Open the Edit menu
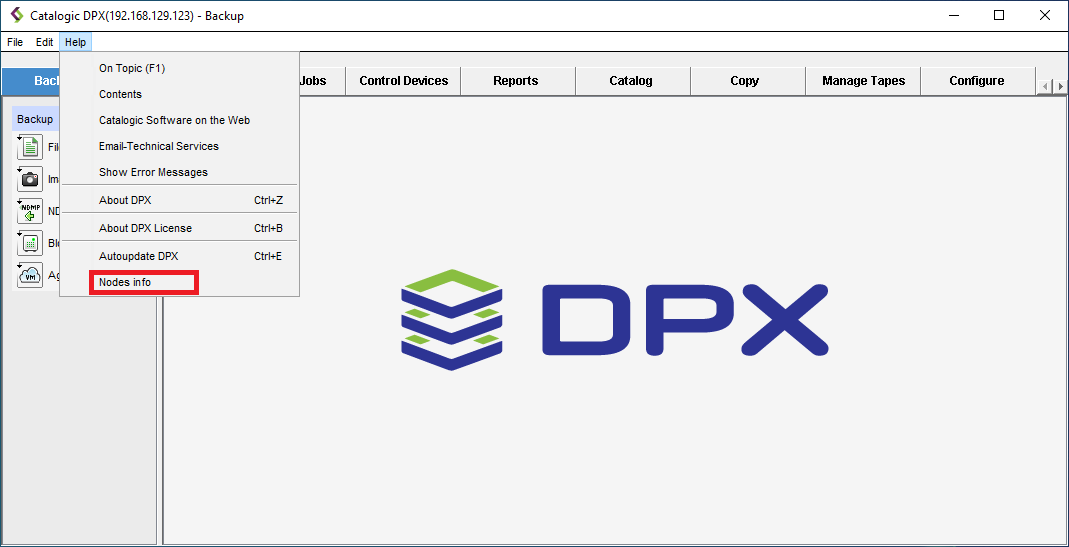Screen dimensions: 1069x547 point(45,42)
